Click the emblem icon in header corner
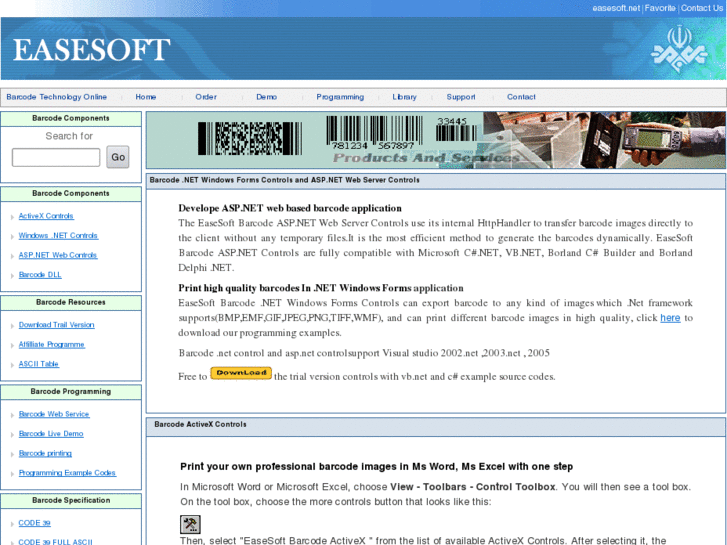 pos(679,49)
